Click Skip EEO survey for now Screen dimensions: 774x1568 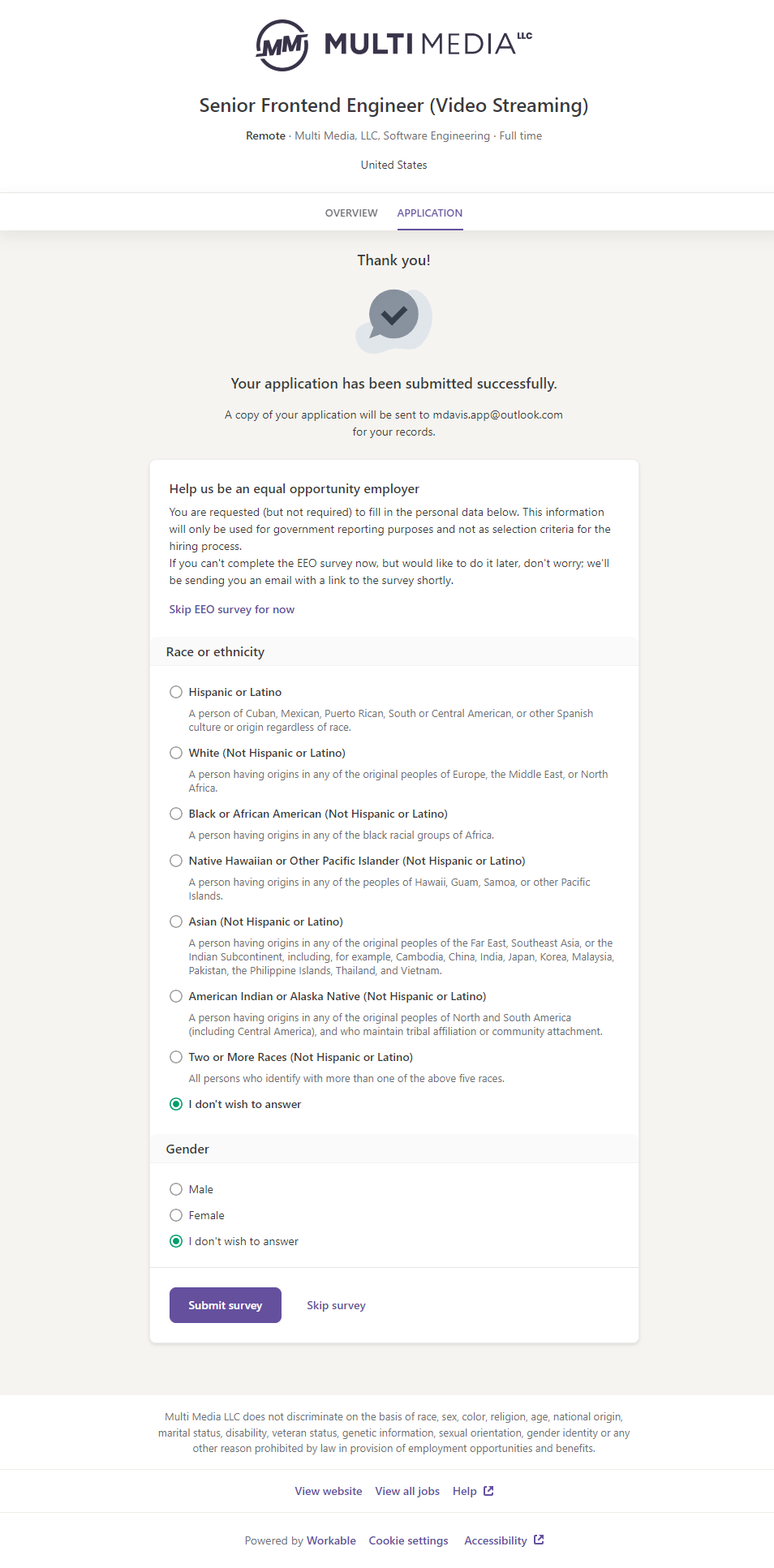point(231,609)
